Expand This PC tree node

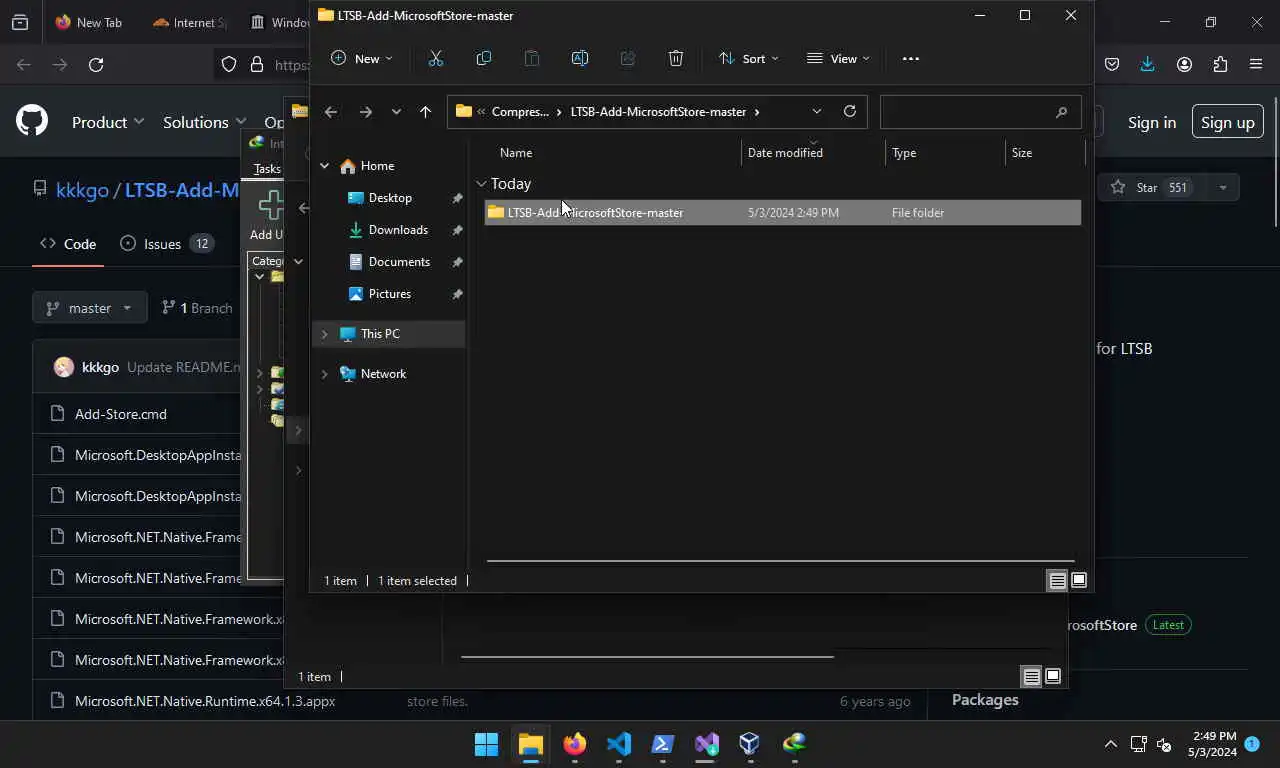(324, 334)
